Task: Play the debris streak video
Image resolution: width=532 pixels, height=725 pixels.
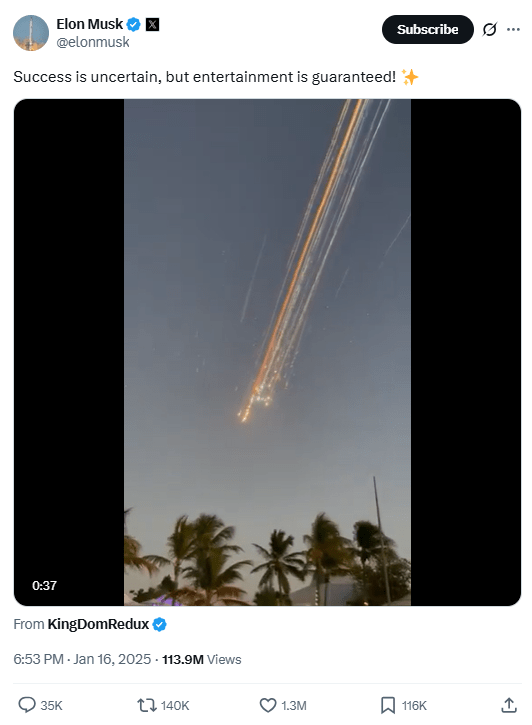Action: [267, 352]
